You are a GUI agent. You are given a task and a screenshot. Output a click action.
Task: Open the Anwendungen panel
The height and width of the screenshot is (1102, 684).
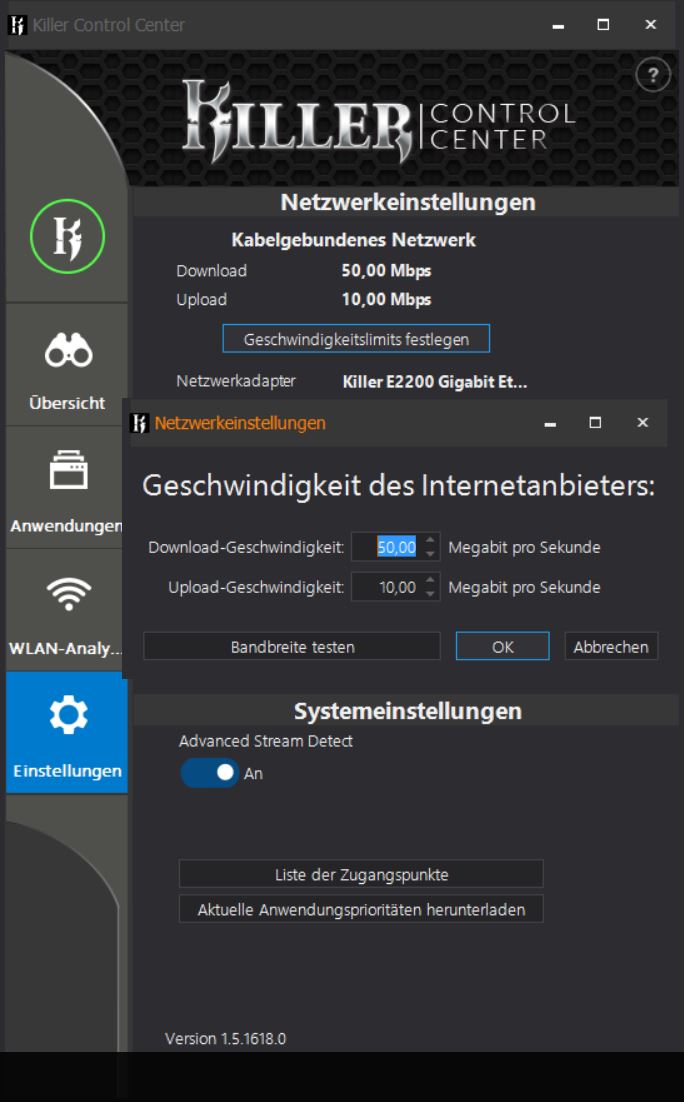tap(67, 488)
